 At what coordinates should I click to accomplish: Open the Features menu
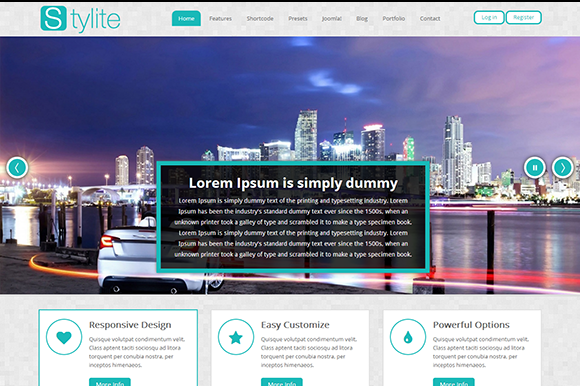220,18
